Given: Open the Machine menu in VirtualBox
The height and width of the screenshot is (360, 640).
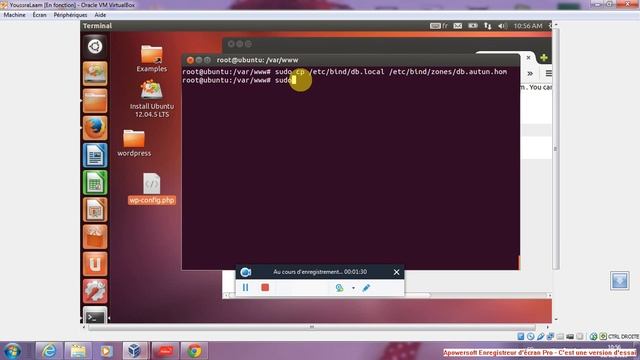Looking at the screenshot, I should click(x=14, y=15).
